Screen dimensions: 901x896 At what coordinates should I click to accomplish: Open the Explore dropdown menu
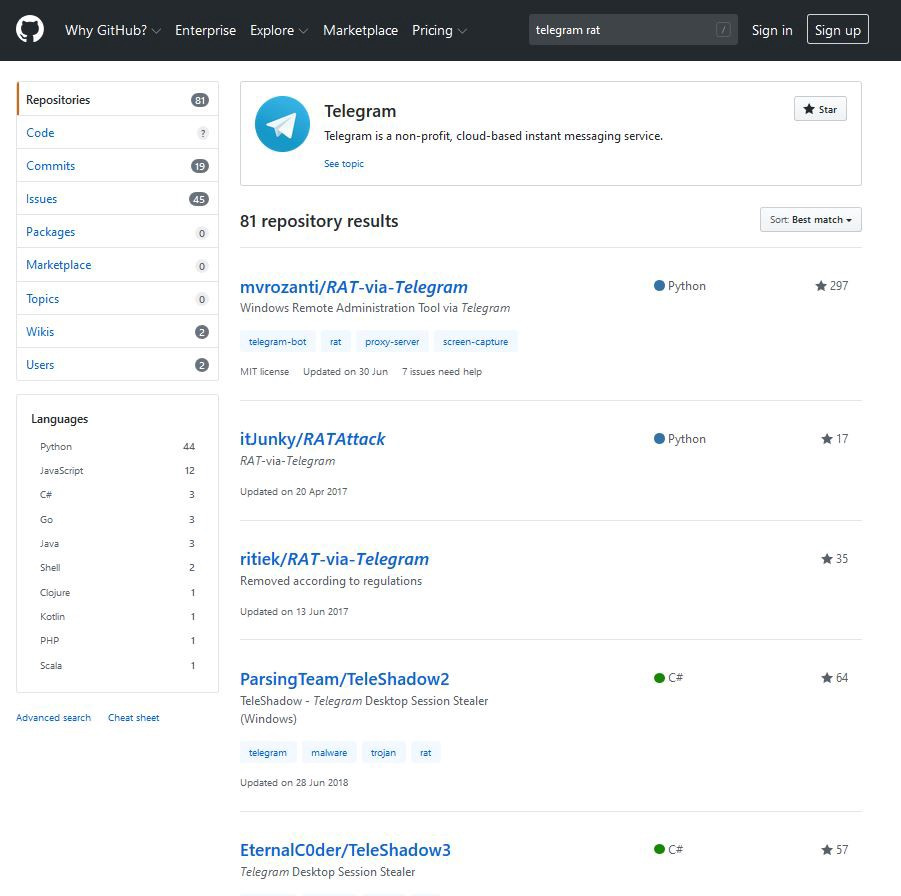279,30
